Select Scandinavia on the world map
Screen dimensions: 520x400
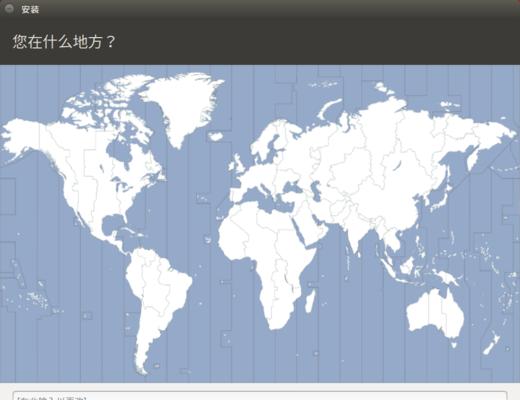270,140
